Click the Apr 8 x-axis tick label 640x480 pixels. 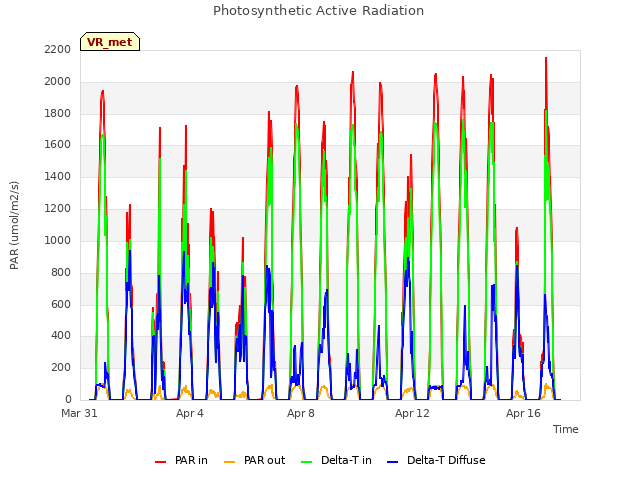coord(301,413)
